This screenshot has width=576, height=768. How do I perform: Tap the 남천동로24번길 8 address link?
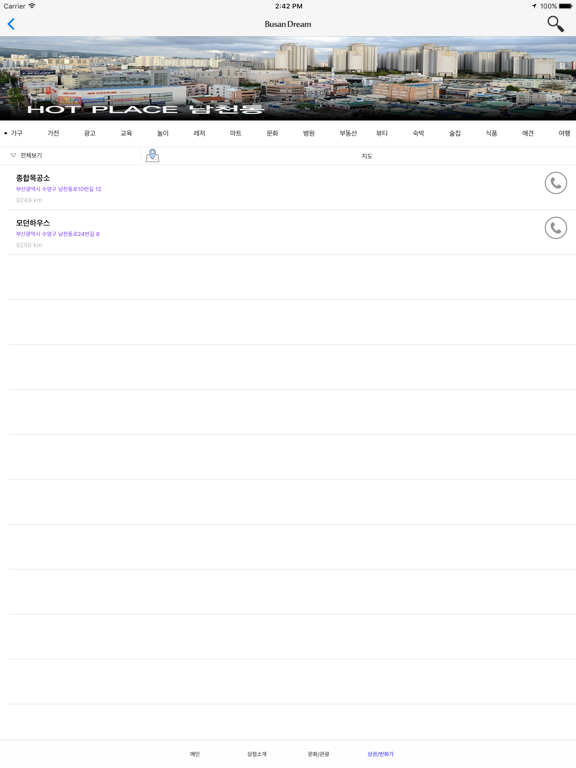tap(58, 234)
